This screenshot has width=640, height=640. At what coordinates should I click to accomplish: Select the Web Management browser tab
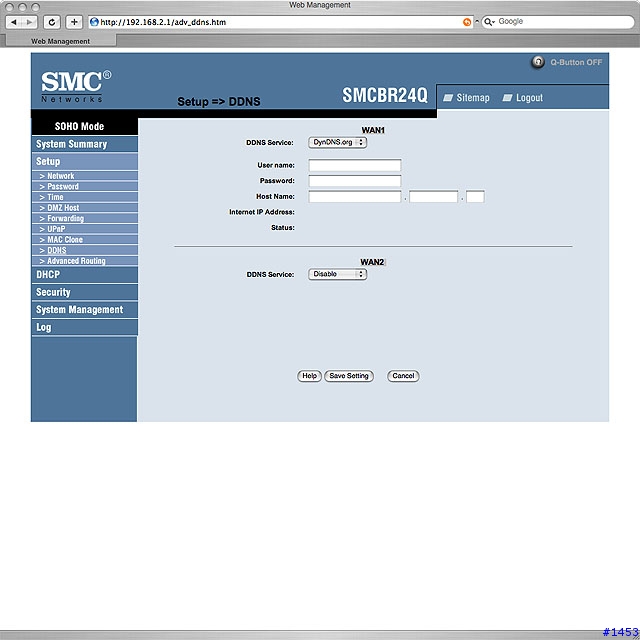point(60,41)
